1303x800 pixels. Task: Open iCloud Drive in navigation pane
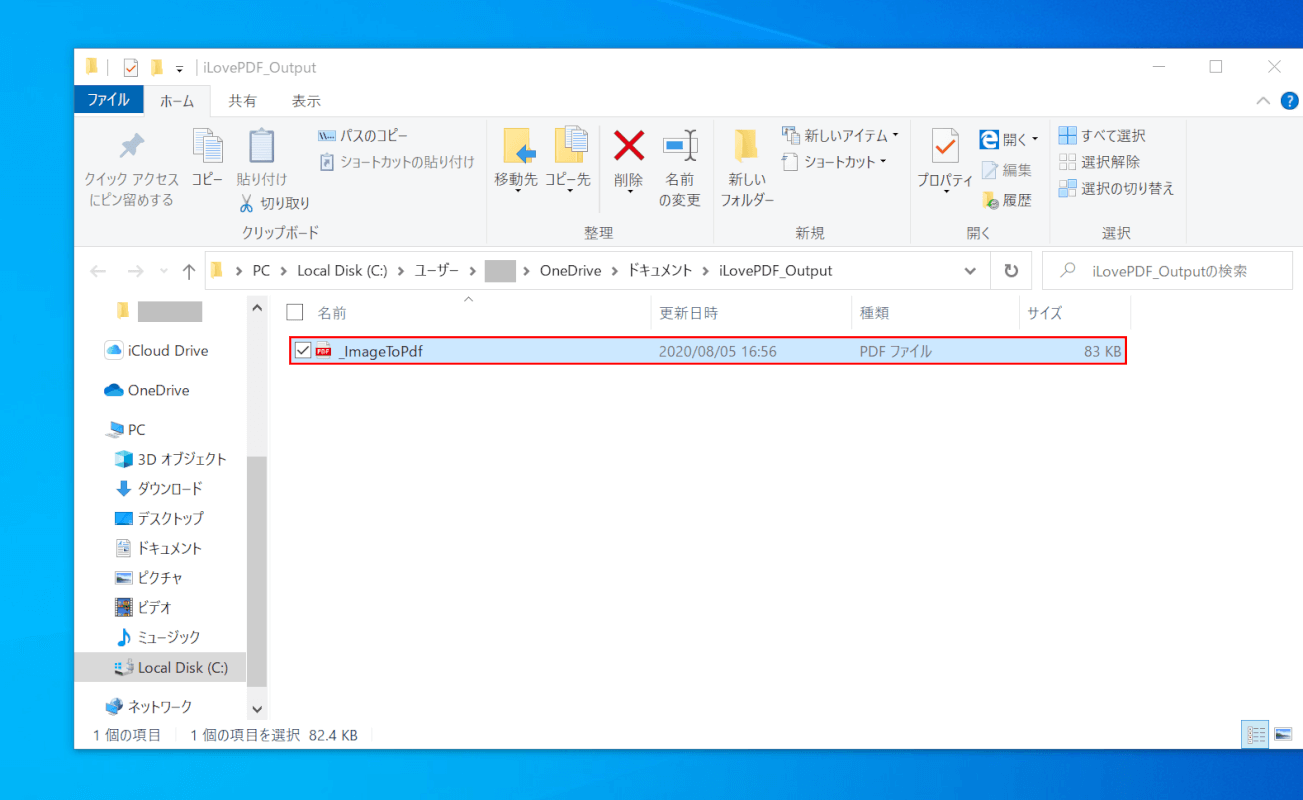(159, 350)
